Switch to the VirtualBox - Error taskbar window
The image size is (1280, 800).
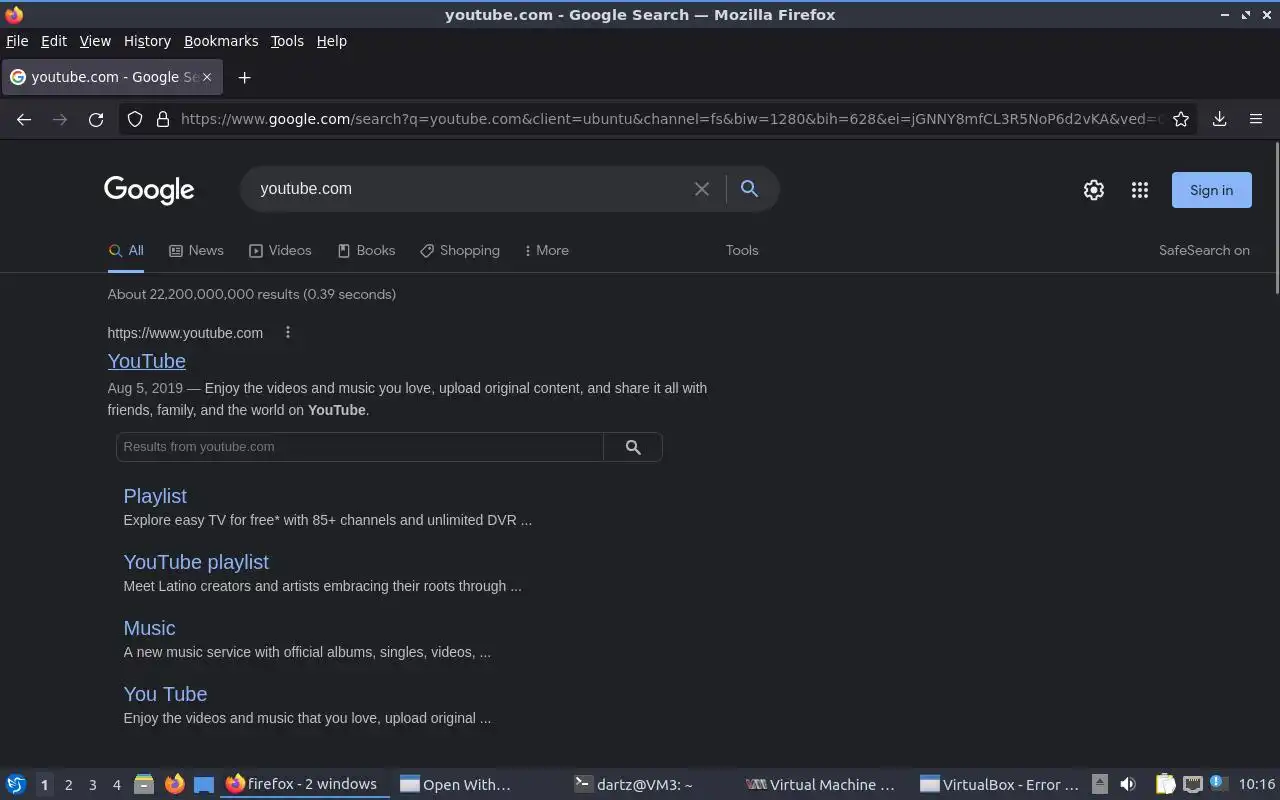coord(999,784)
